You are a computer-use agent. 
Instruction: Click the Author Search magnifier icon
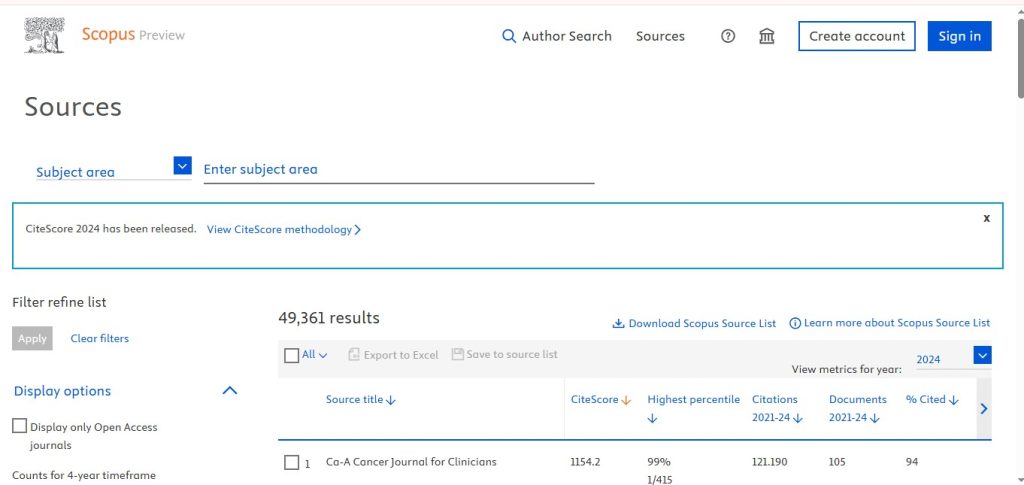pos(509,36)
